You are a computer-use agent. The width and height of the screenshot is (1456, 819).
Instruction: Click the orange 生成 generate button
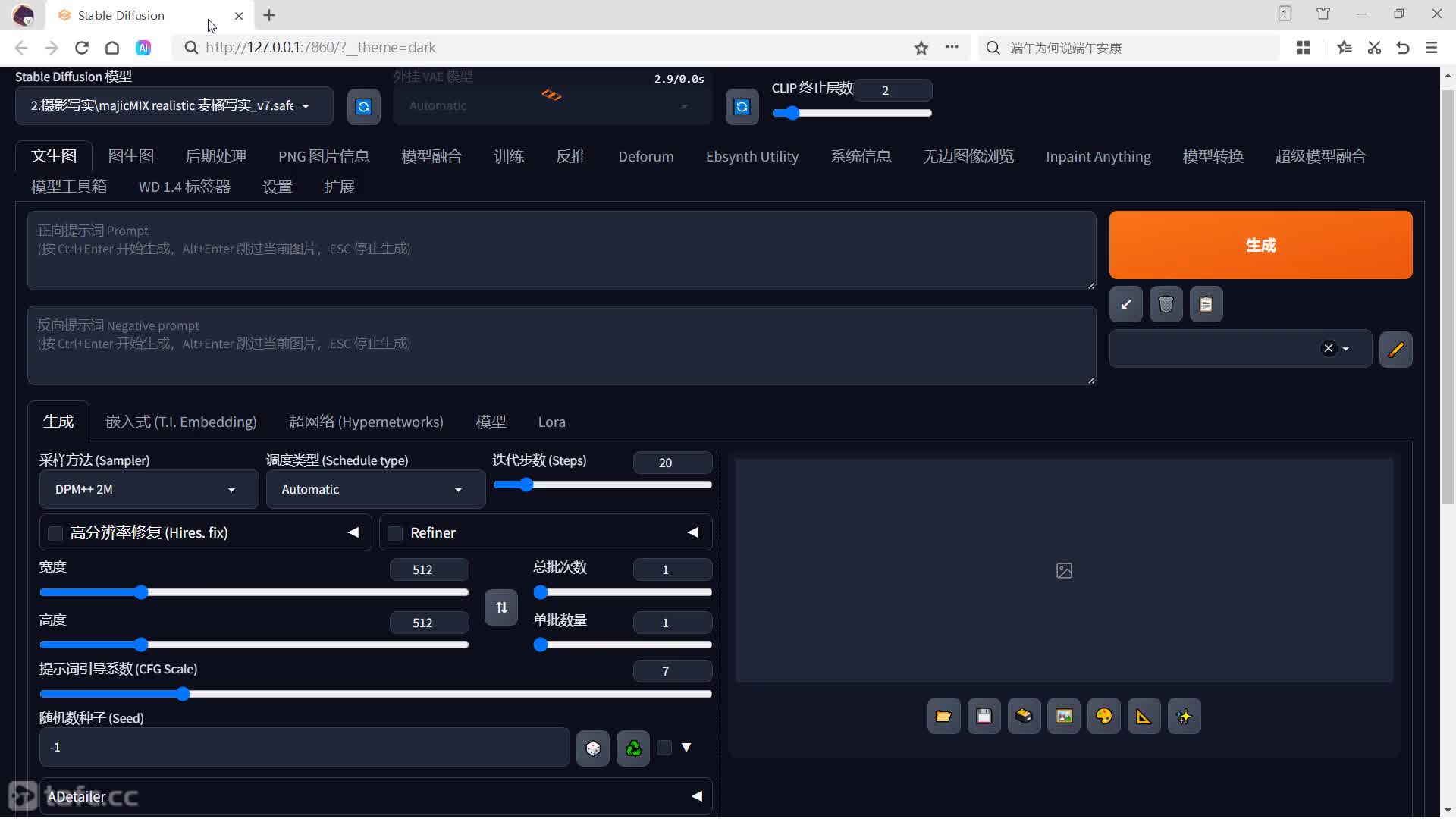[1260, 245]
